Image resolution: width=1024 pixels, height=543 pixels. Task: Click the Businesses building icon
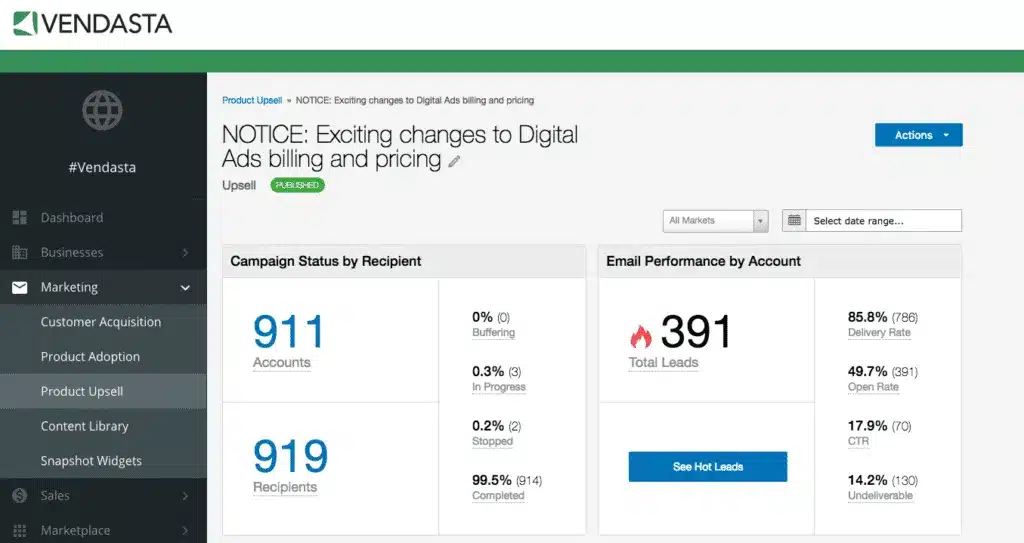(x=19, y=253)
